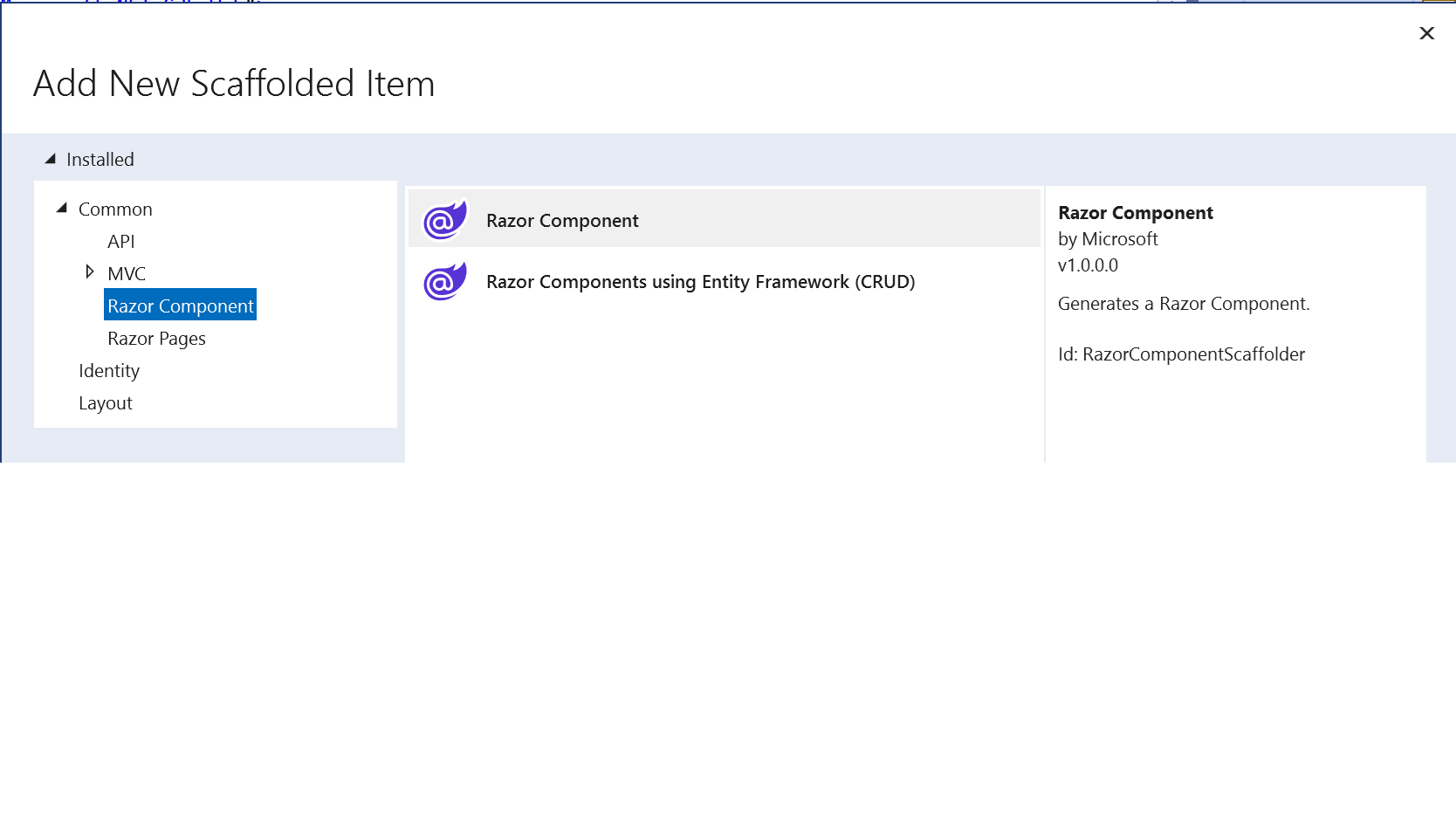Select API under Common
The image size is (1456, 838).
pyautogui.click(x=121, y=241)
